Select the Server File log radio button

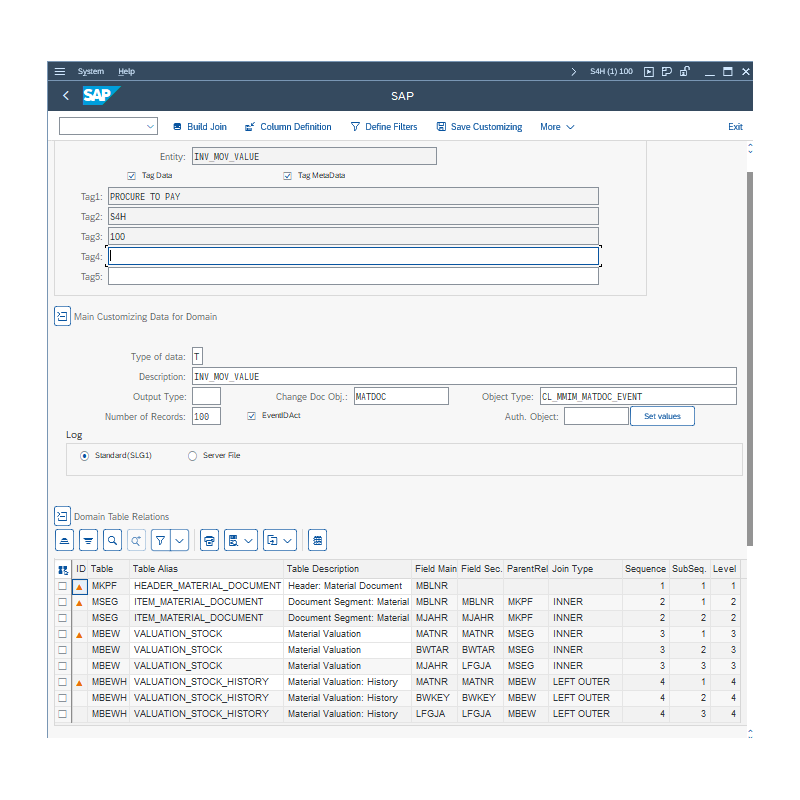tap(192, 456)
